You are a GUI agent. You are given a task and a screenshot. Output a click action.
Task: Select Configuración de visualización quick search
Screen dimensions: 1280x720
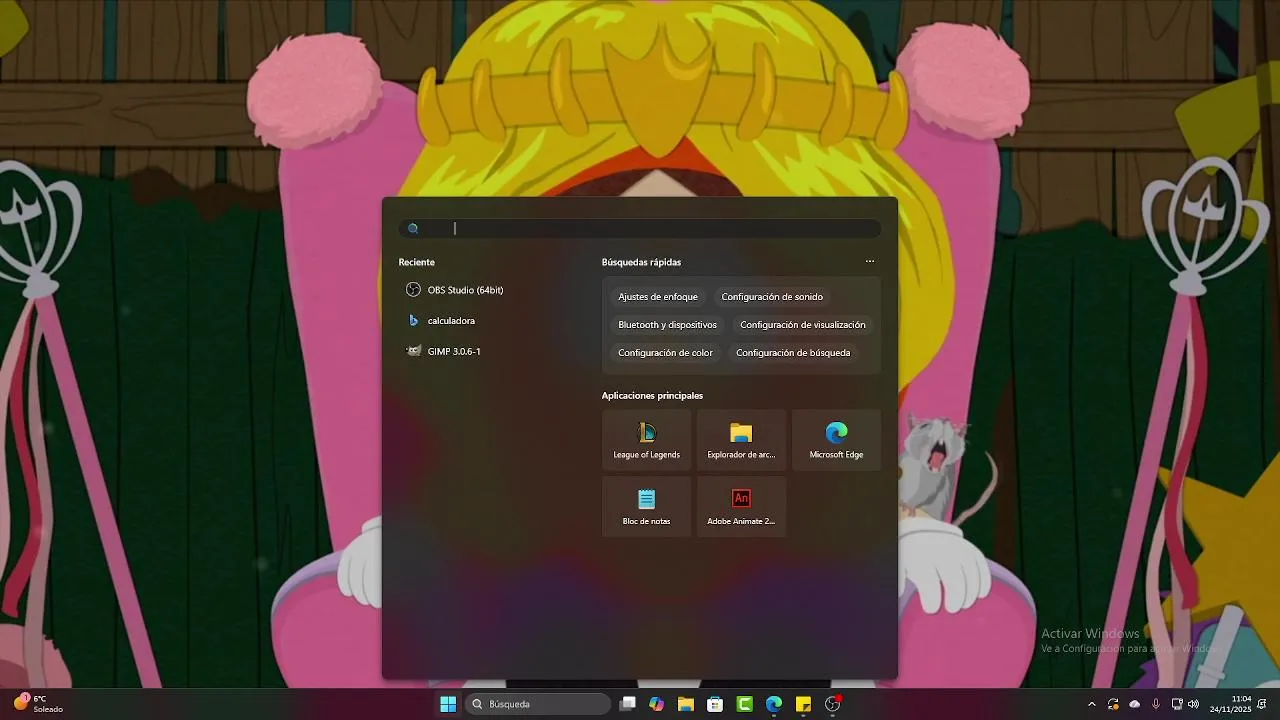[x=803, y=325]
